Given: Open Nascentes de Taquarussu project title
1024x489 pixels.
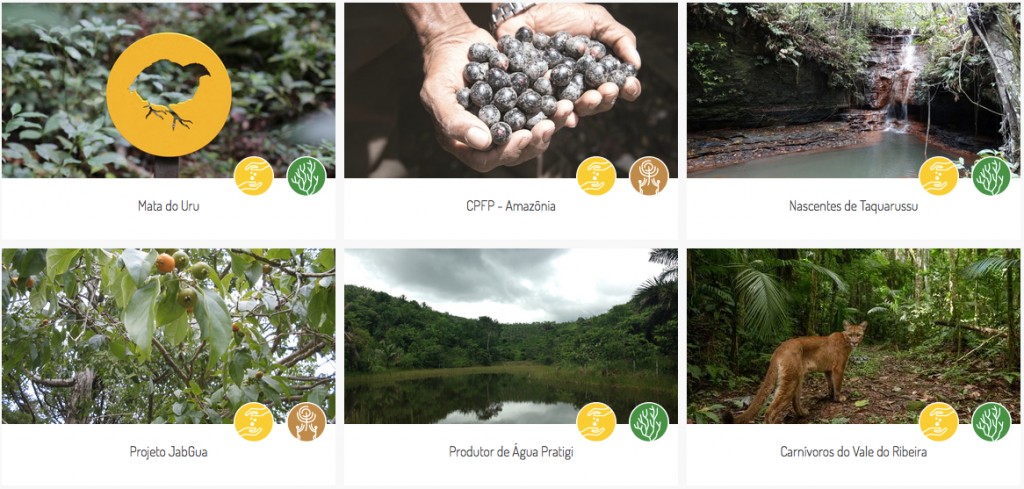Looking at the screenshot, I should pos(853,206).
